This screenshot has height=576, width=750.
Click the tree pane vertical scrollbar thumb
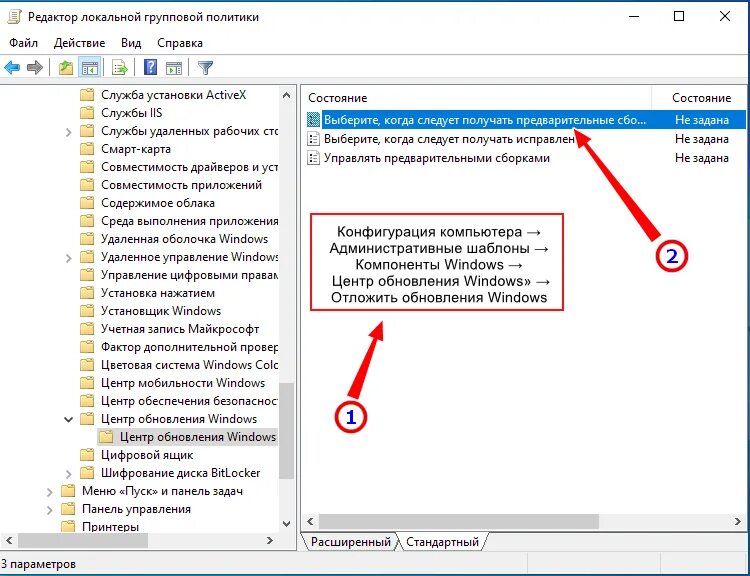(x=287, y=431)
